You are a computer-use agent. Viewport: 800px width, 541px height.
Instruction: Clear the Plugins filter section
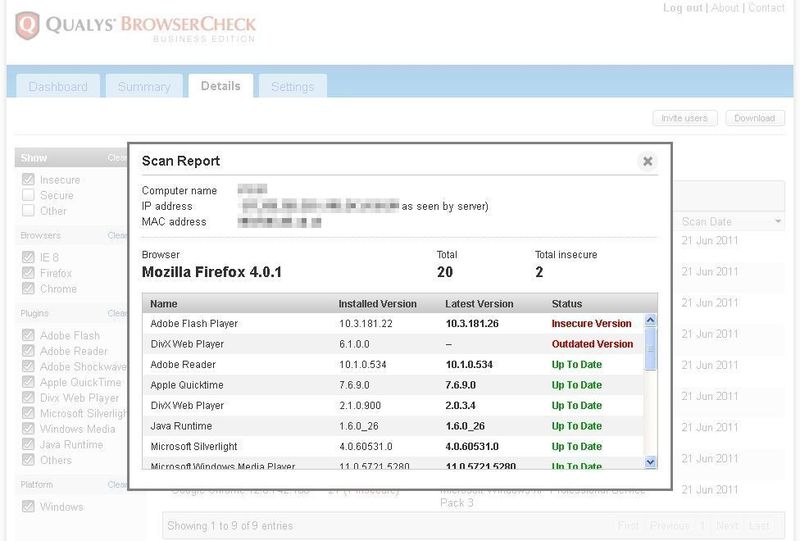pyautogui.click(x=117, y=313)
